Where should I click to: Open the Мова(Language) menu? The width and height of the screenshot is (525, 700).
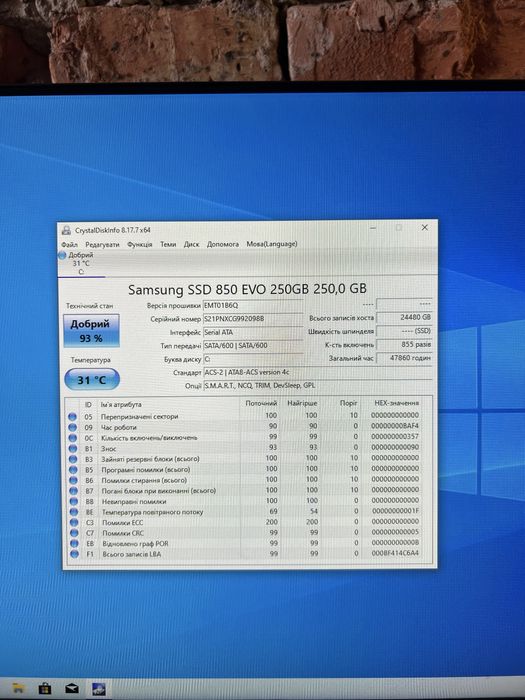(272, 244)
